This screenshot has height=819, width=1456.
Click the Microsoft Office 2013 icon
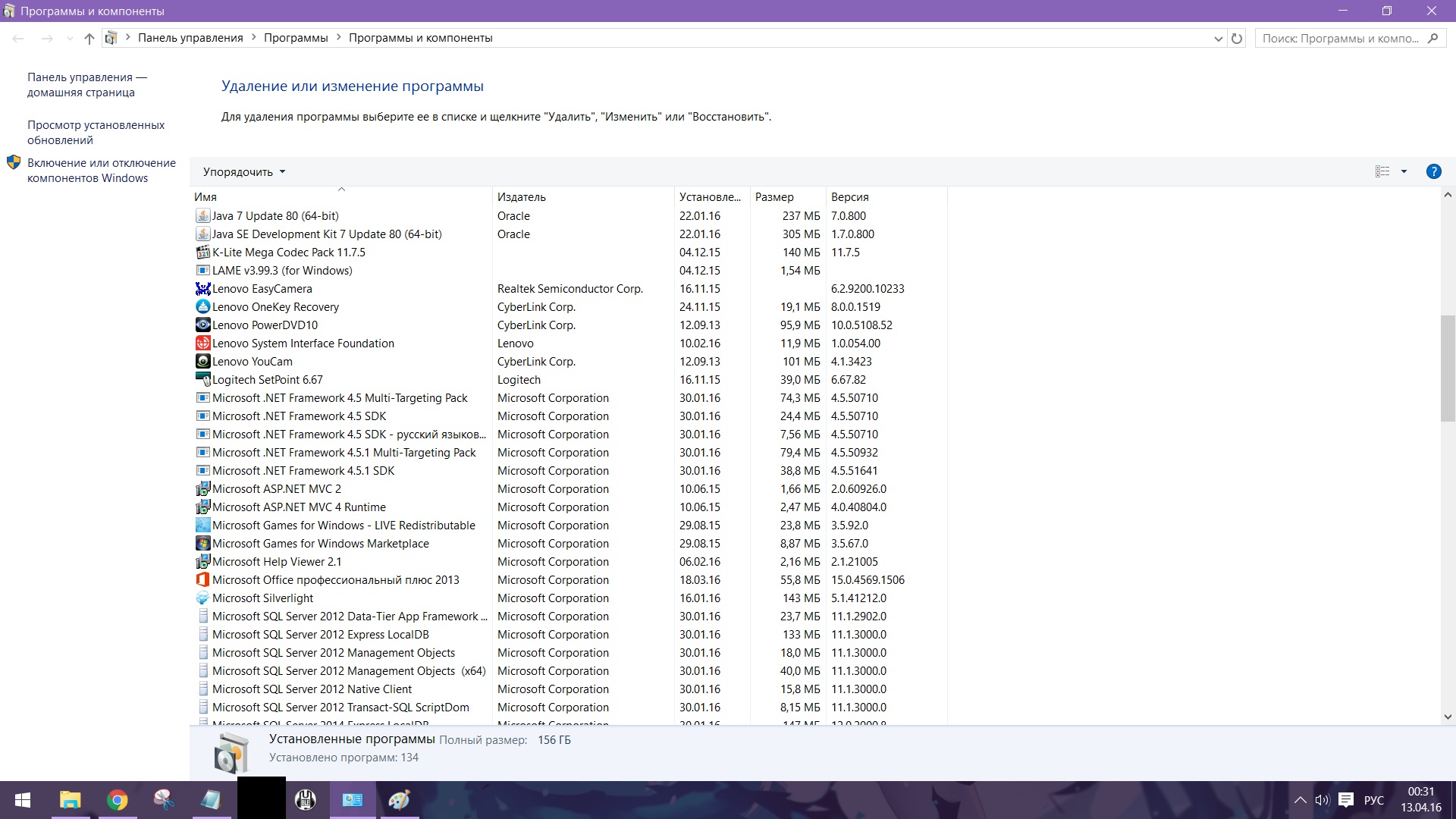(x=202, y=580)
